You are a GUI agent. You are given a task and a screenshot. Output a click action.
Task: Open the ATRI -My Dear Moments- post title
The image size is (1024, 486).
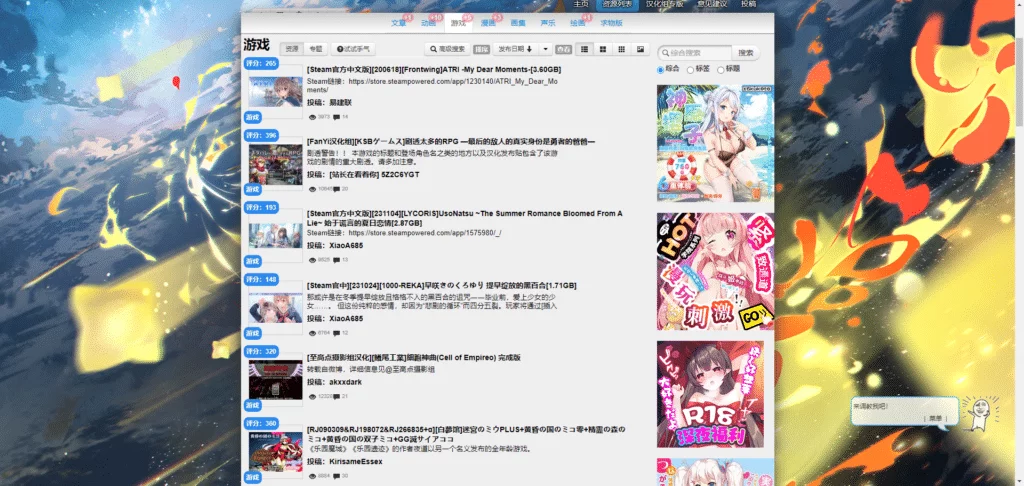[x=434, y=69]
